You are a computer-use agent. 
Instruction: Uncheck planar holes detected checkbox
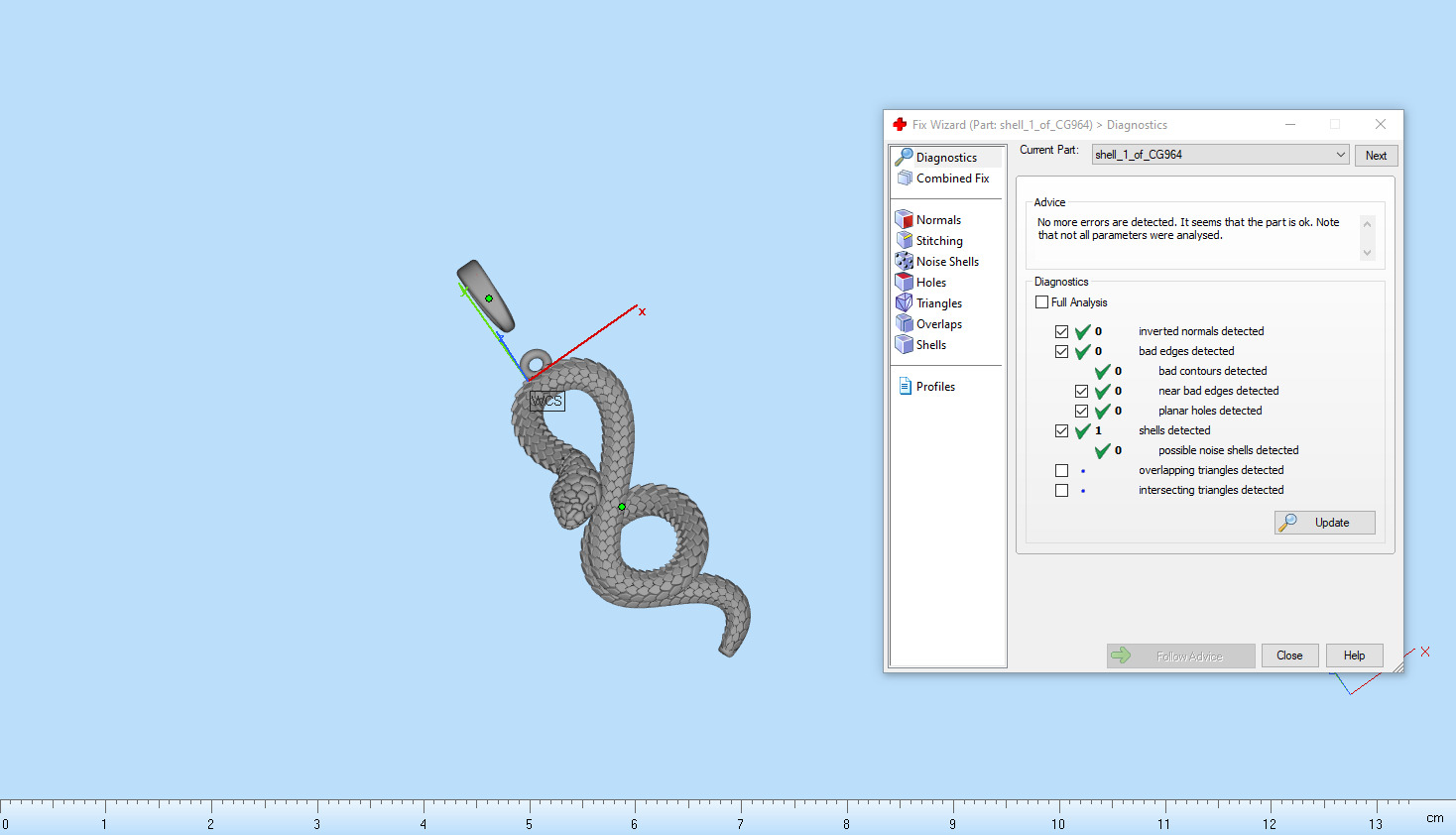1081,411
